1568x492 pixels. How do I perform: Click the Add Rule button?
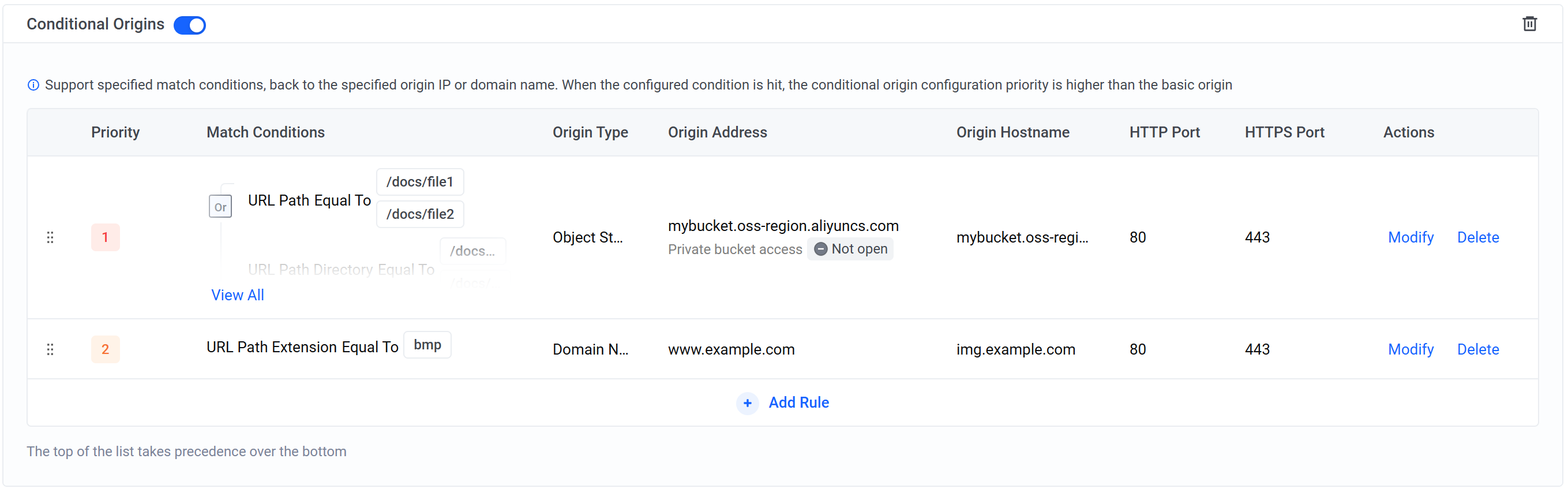(798, 403)
